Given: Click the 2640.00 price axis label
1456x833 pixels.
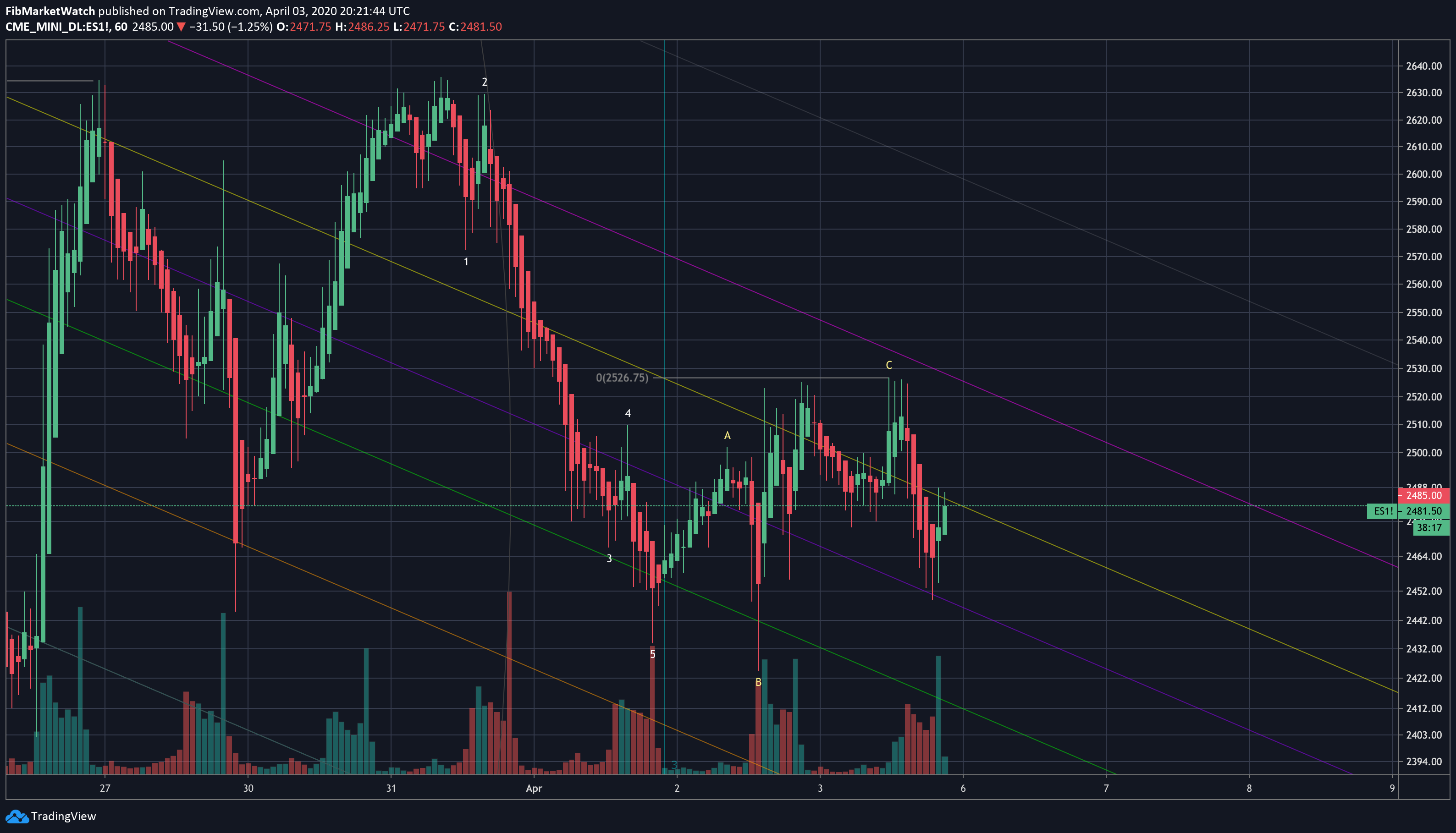Looking at the screenshot, I should [1424, 66].
